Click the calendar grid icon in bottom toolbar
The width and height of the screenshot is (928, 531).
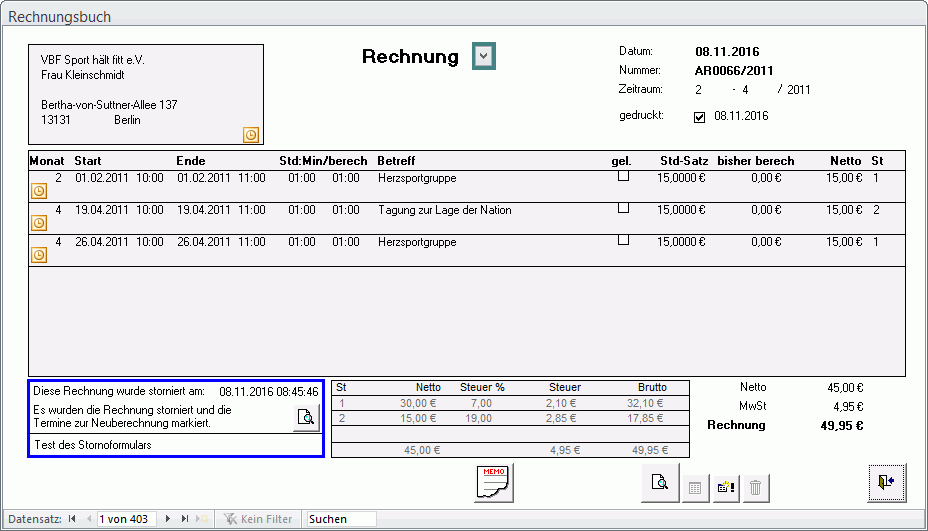coord(695,488)
